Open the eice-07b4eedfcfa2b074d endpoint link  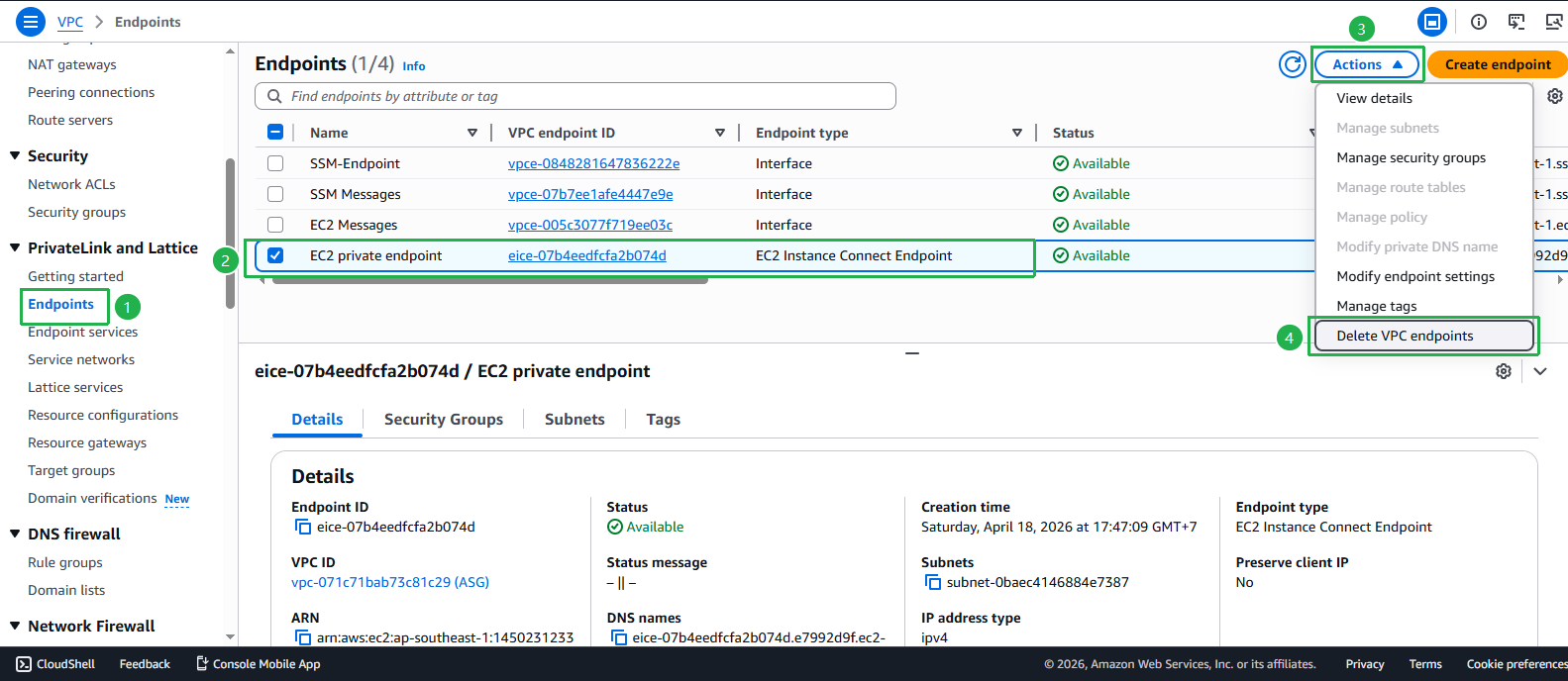(587, 255)
